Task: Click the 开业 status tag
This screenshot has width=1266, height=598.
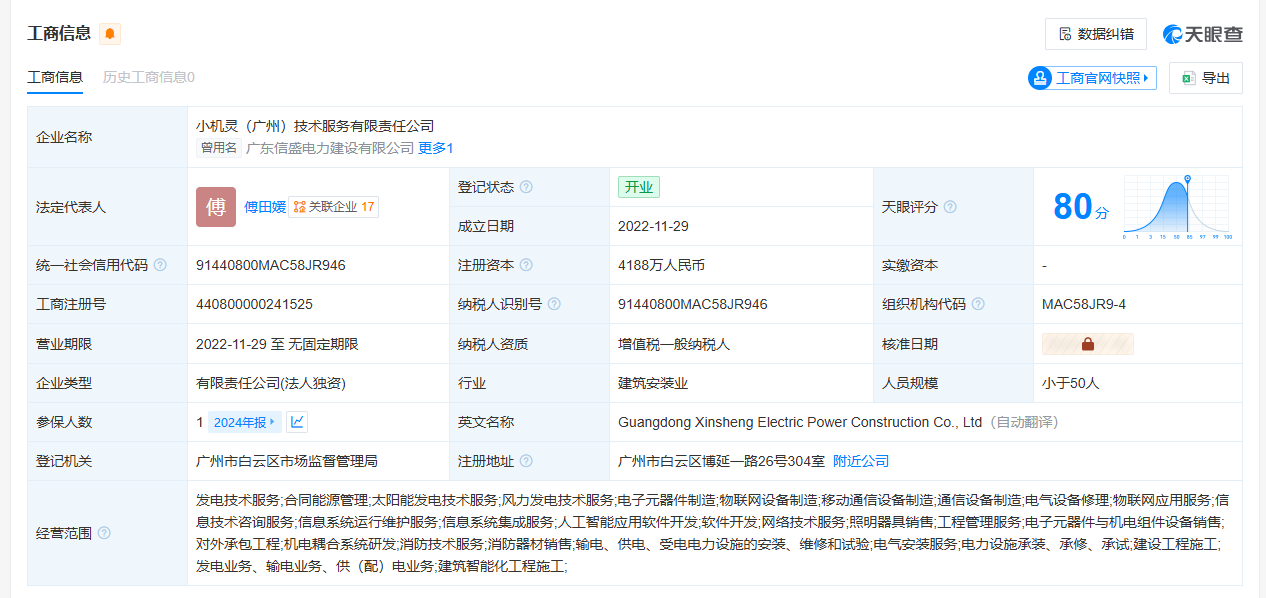Action: (x=639, y=187)
